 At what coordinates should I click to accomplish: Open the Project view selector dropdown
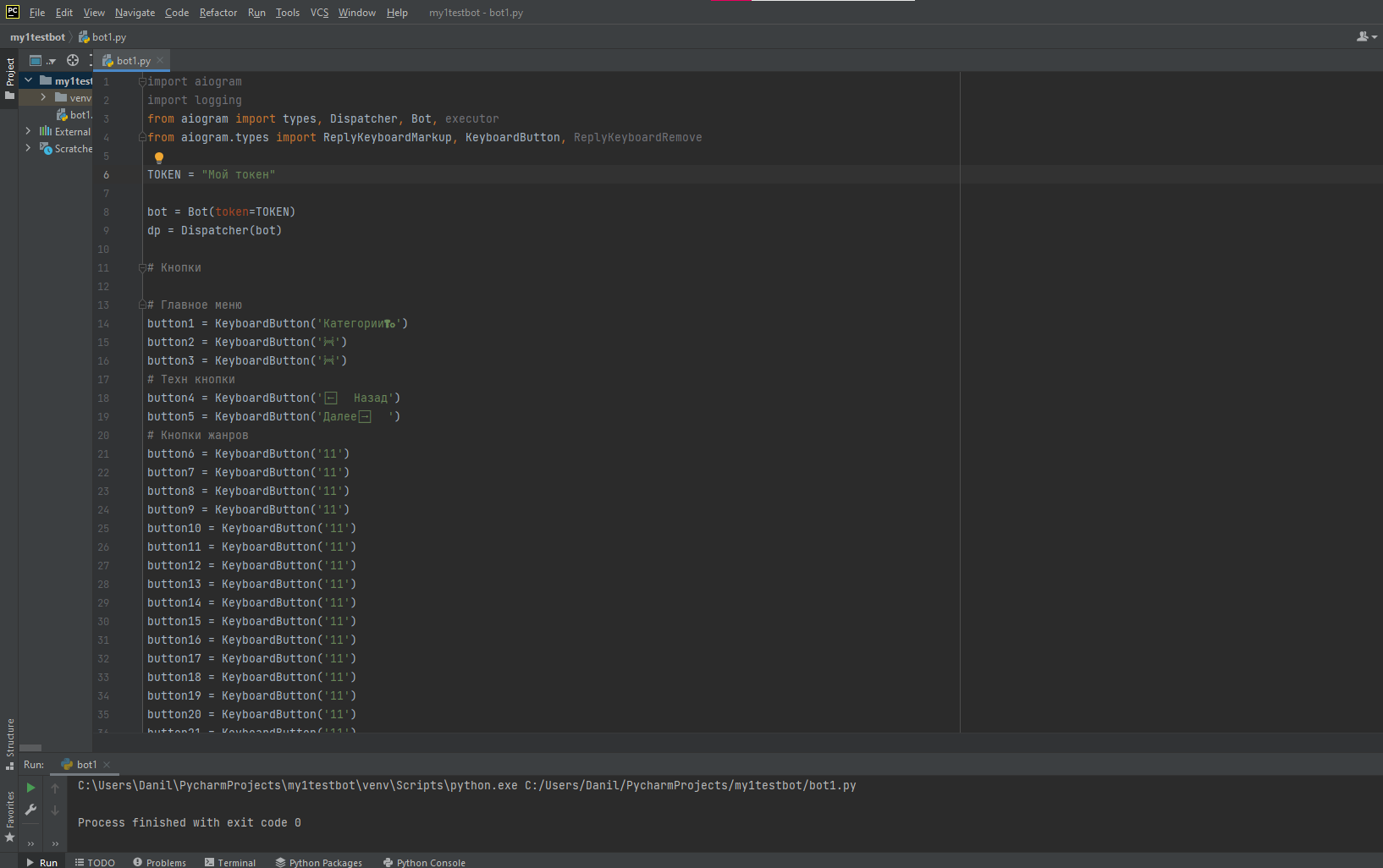click(x=42, y=60)
